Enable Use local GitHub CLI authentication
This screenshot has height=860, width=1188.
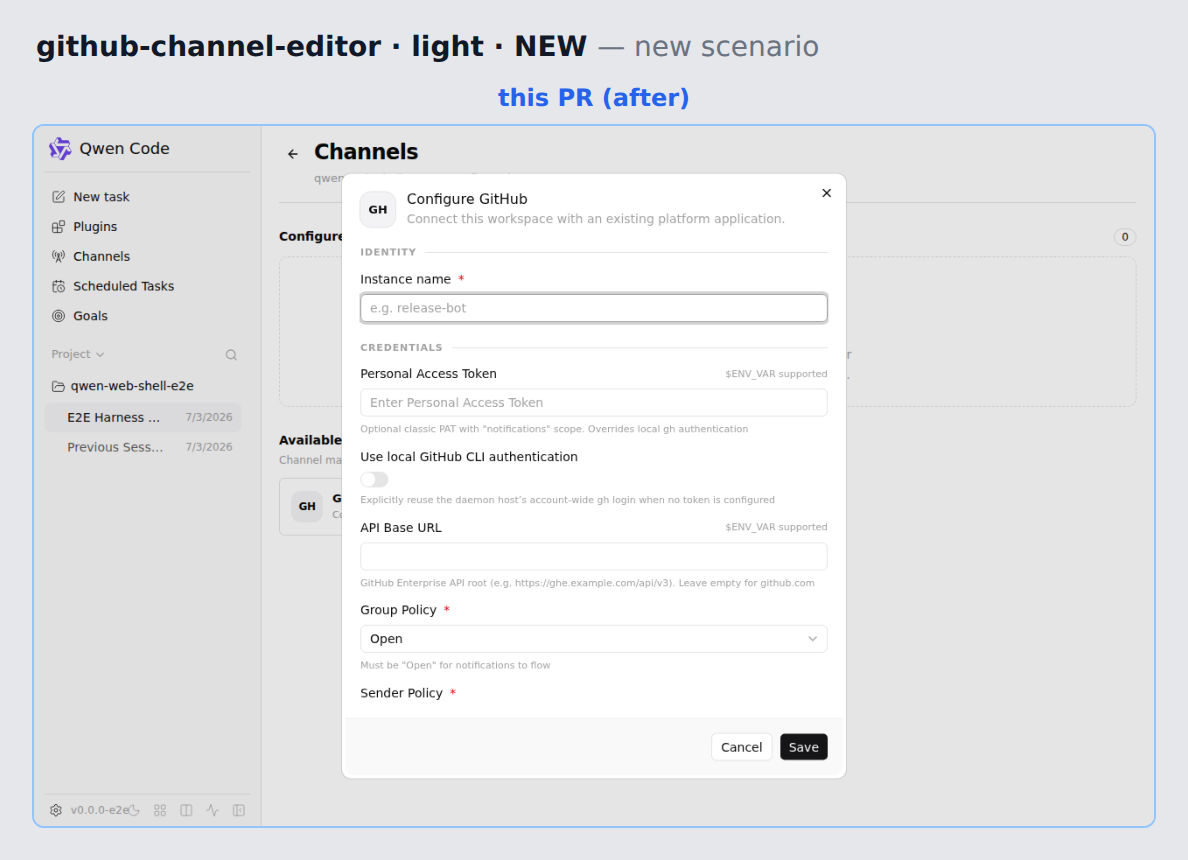pyautogui.click(x=374, y=480)
